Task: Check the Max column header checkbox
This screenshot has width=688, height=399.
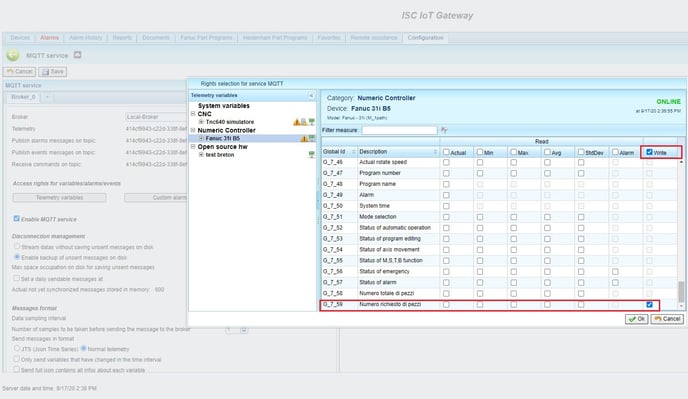Action: pos(514,152)
